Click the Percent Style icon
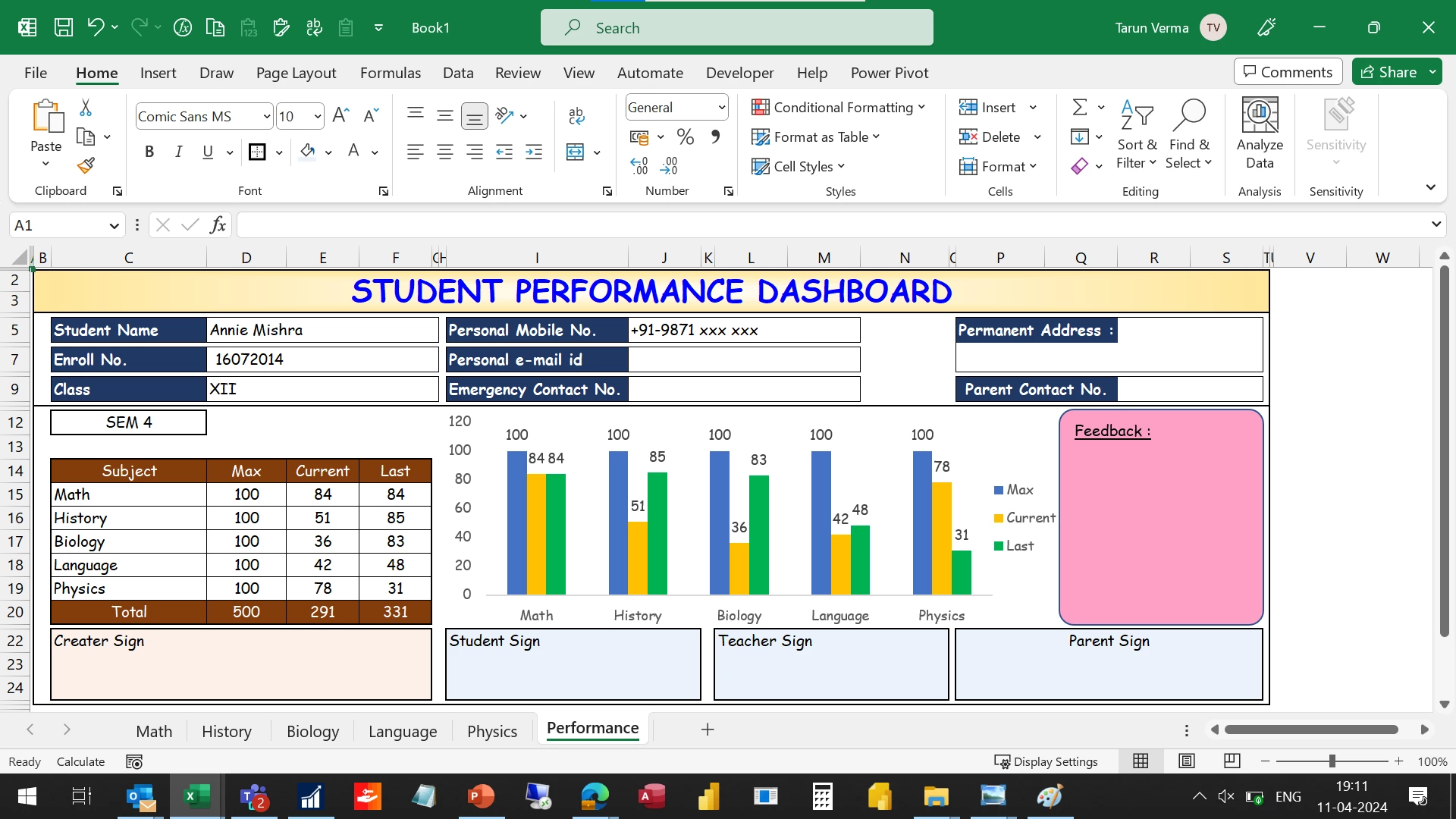The width and height of the screenshot is (1456, 819). (x=686, y=137)
